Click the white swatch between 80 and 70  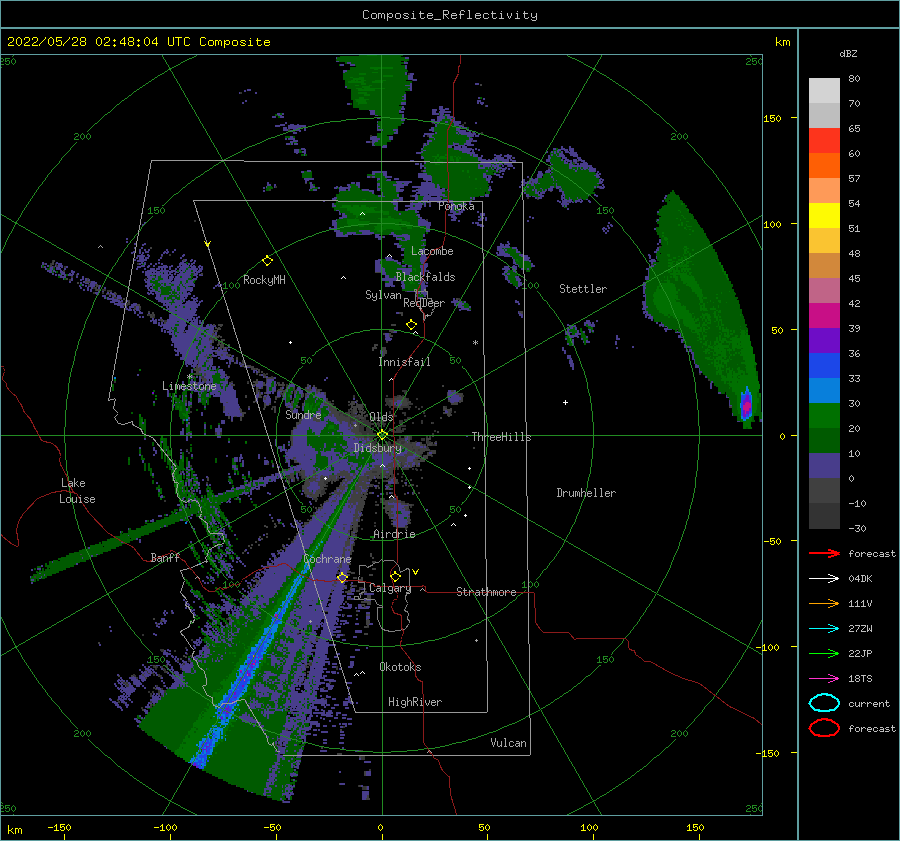pos(824,91)
